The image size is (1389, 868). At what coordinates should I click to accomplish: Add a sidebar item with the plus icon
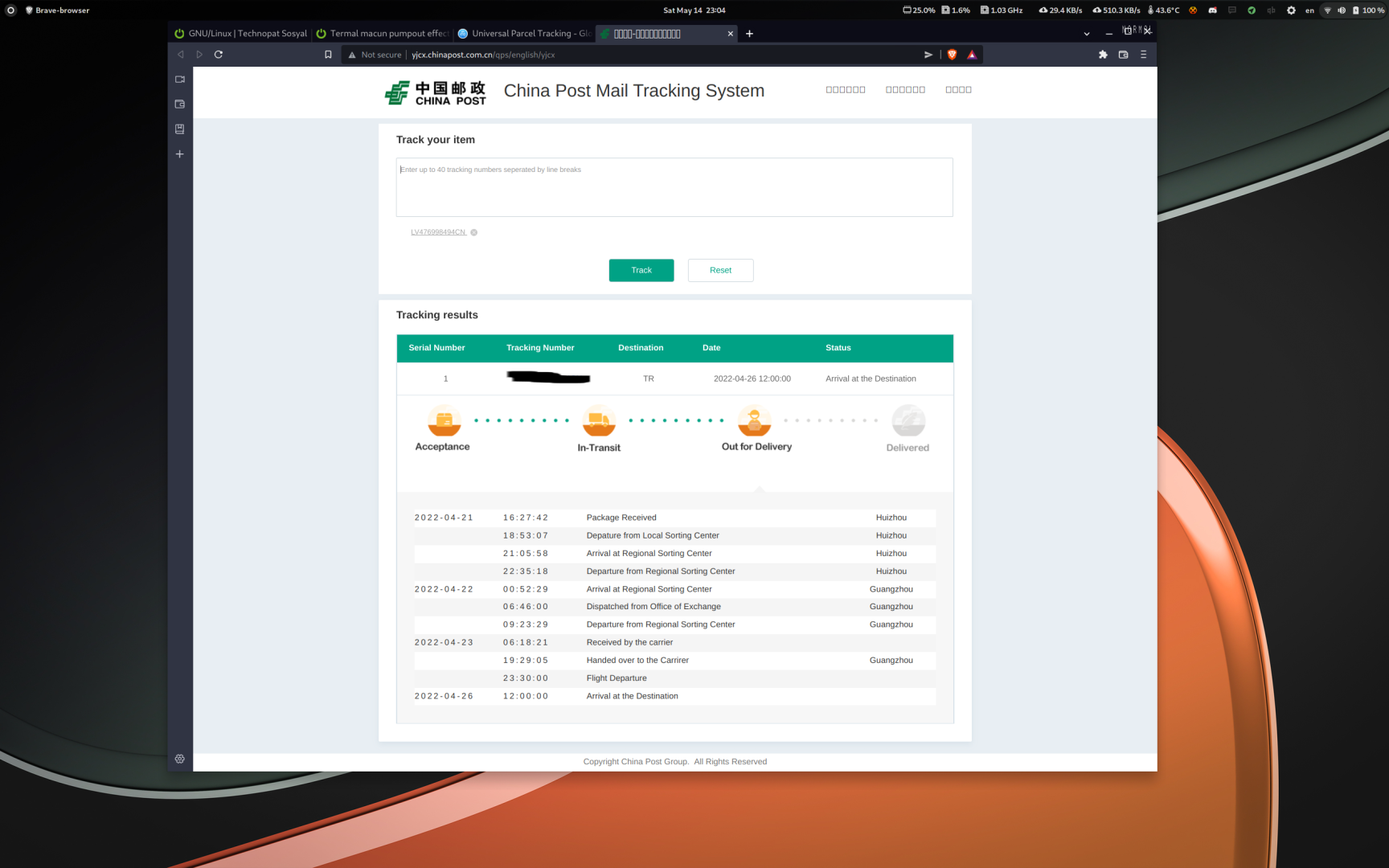tap(180, 154)
